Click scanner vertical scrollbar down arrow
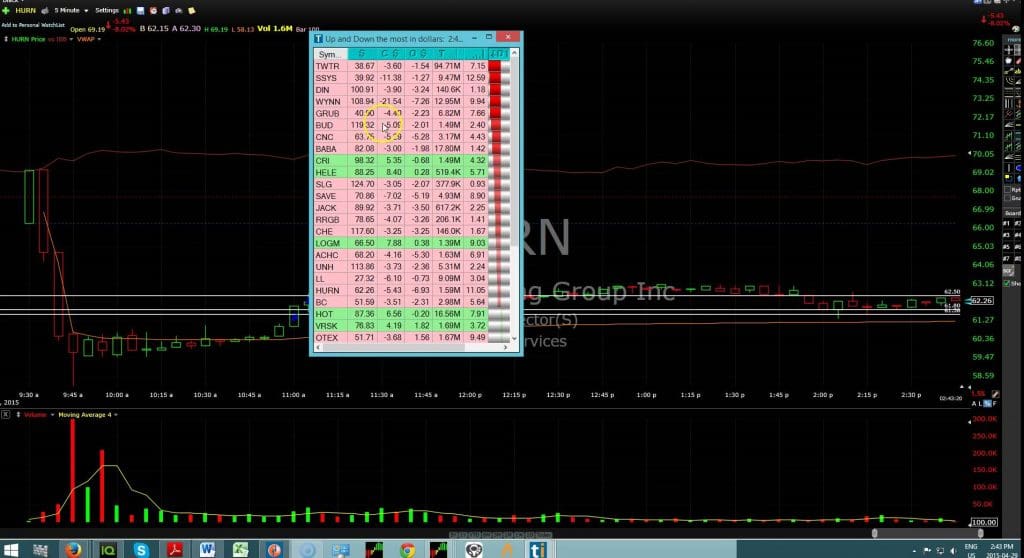Screen dimensions: 1024x558 (x=515, y=338)
